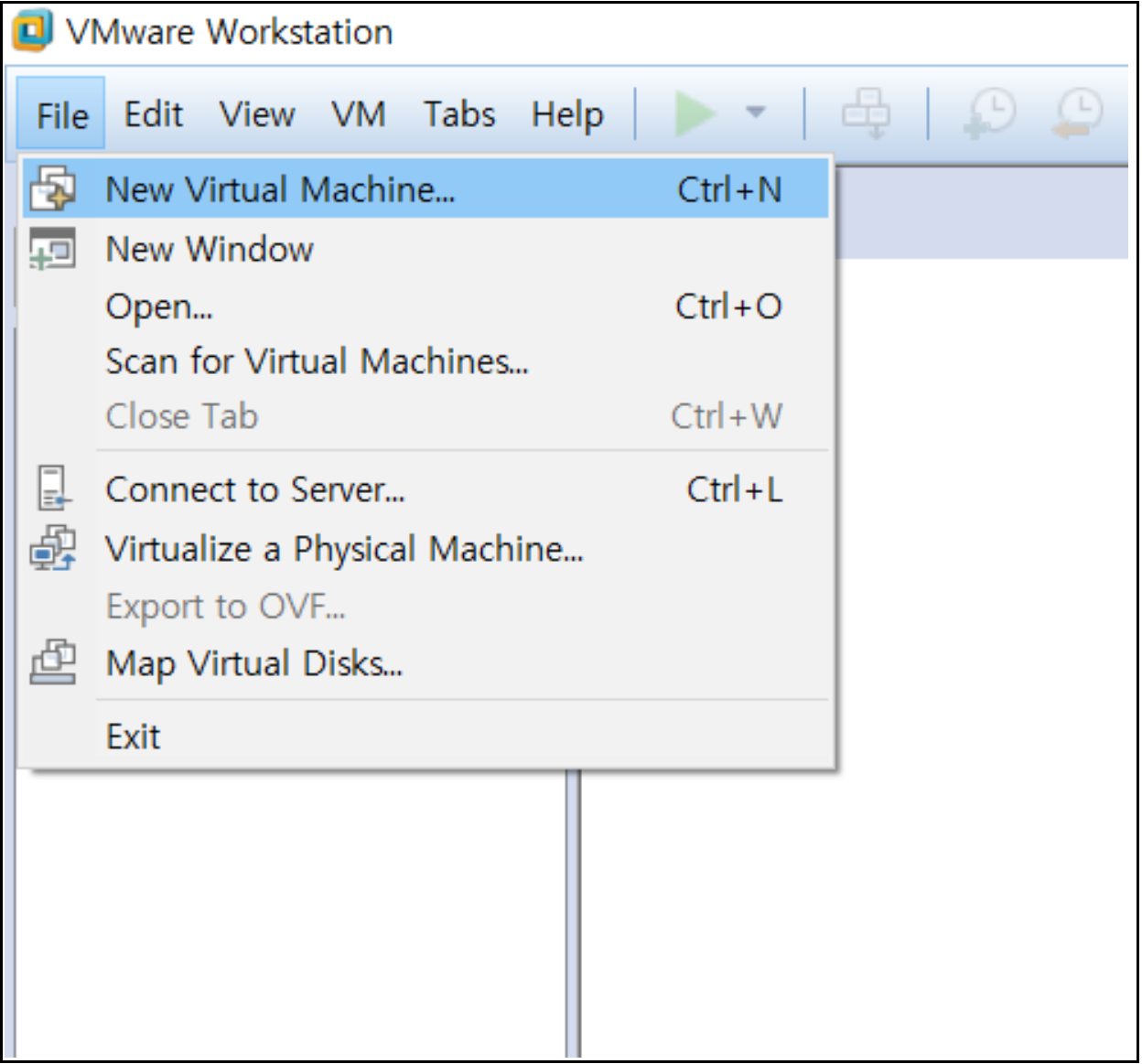Open the Help menu
Viewport: 1142px width, 1064px height.
(567, 115)
